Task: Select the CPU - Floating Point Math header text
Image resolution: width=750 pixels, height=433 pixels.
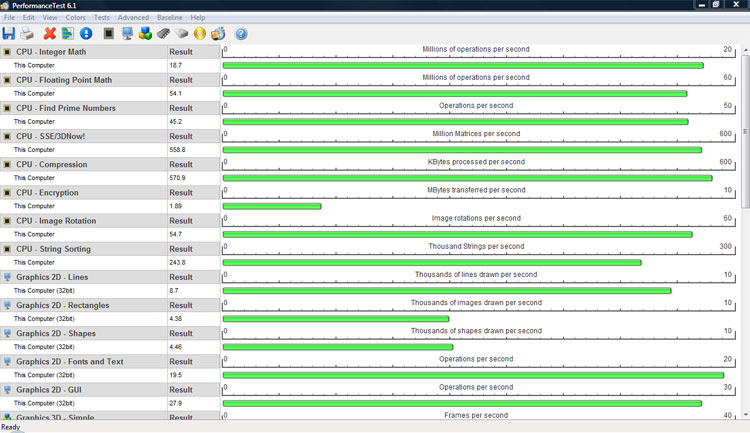Action: 64,80
